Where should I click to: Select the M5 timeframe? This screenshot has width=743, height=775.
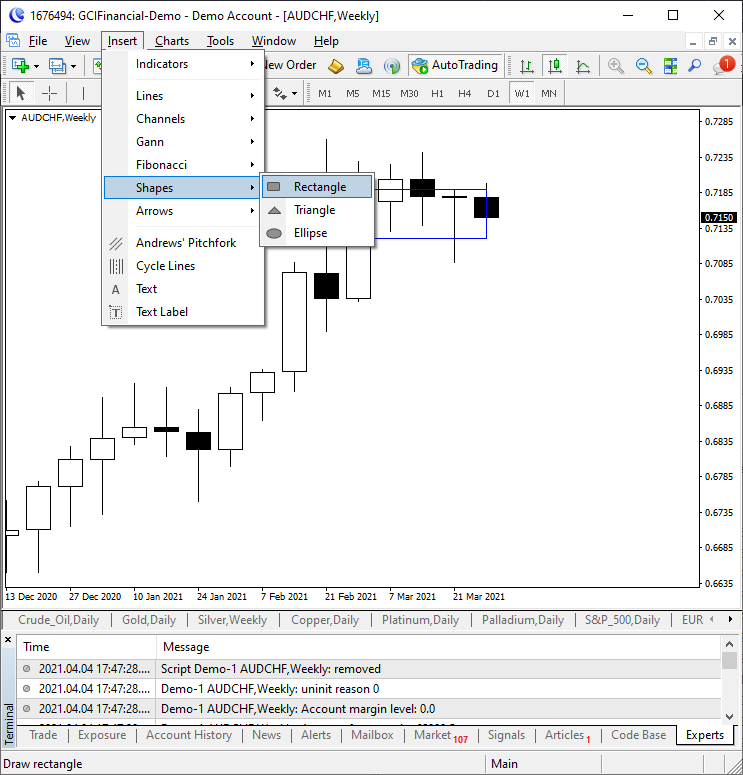[x=352, y=93]
